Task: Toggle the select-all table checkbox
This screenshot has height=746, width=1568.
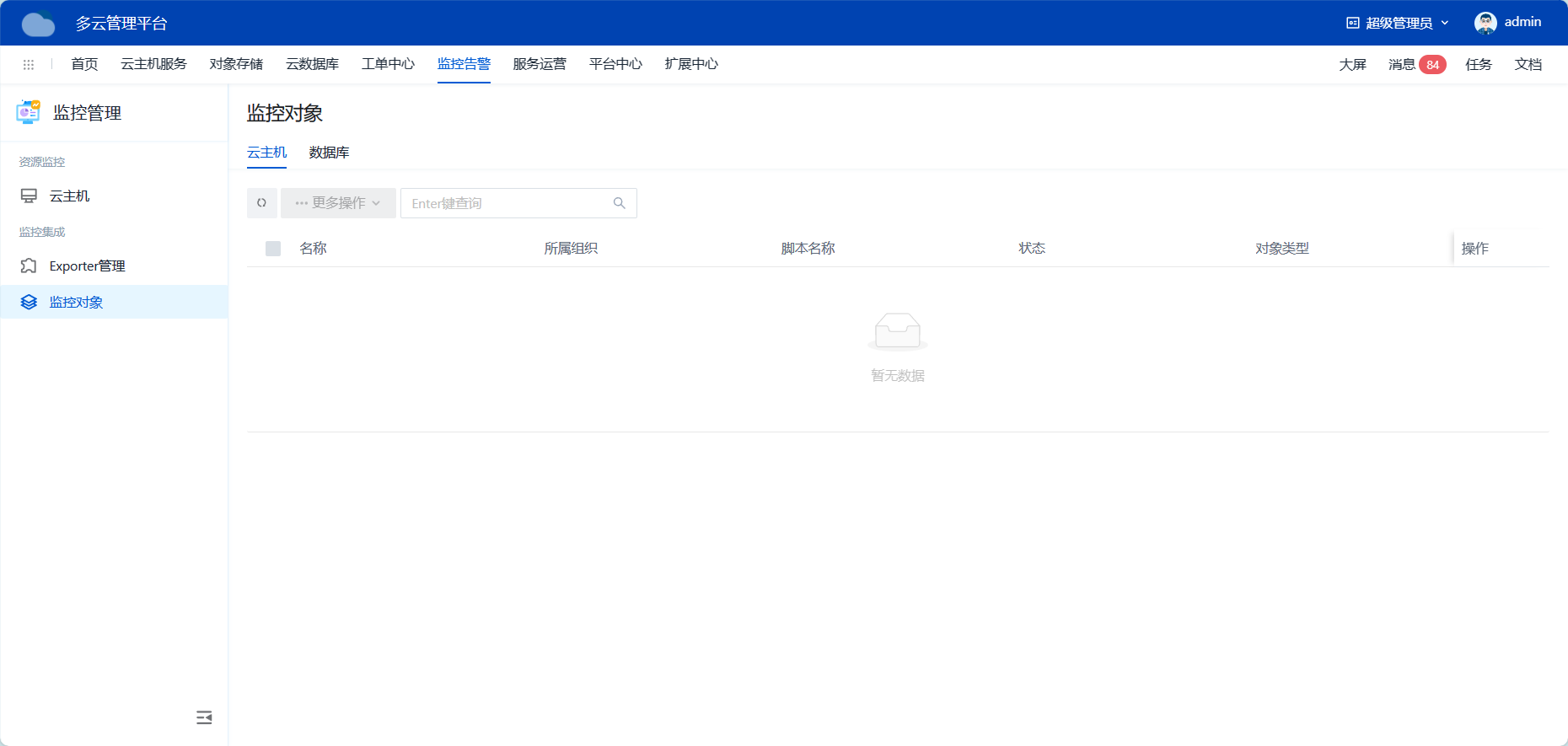Action: [x=273, y=249]
